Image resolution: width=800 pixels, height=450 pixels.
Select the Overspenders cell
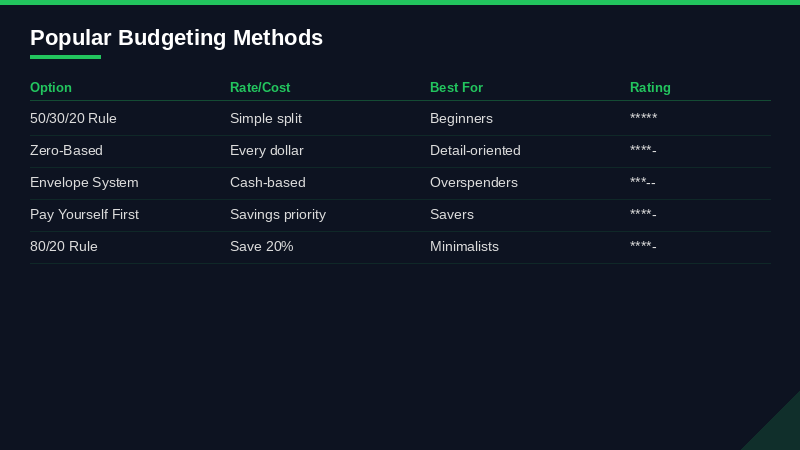click(474, 183)
